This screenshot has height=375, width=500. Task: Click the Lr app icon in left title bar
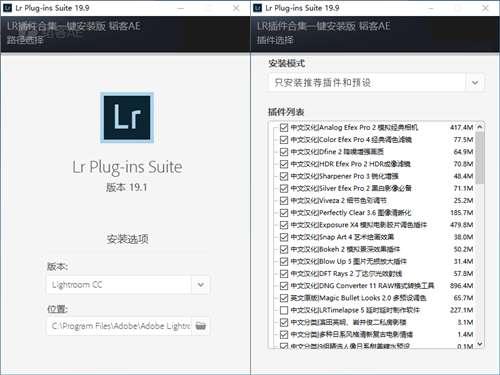pyautogui.click(x=7, y=8)
